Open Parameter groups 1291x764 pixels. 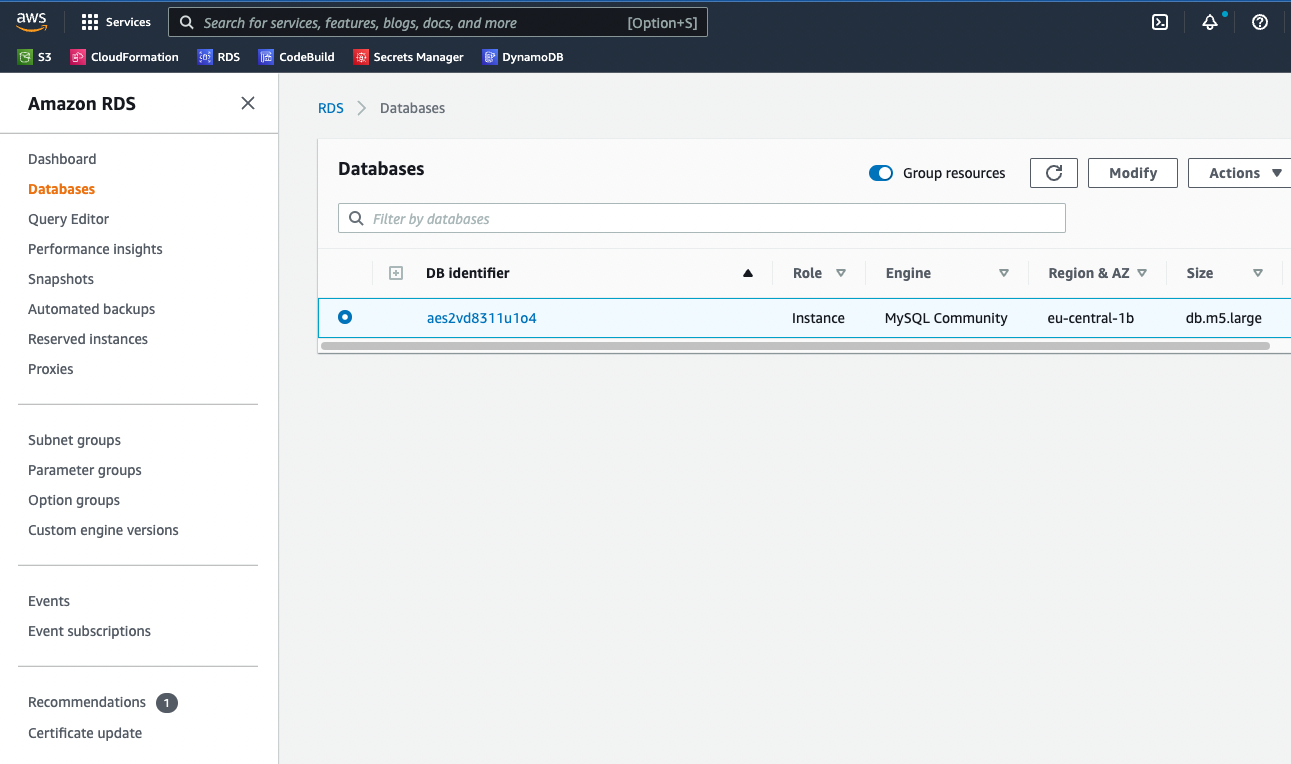tap(85, 470)
